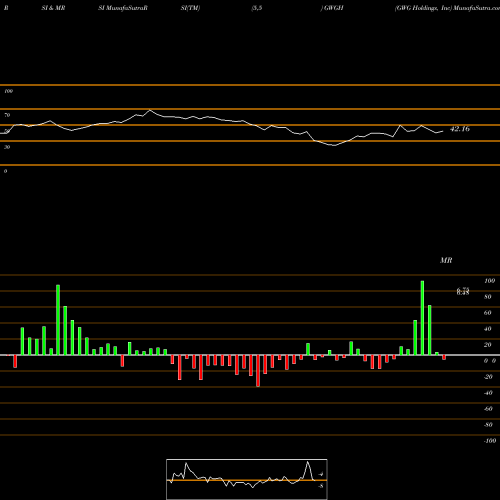Click the overlapping MR value label near 80
Viewport: 500px width, 500px height.
(x=463, y=291)
